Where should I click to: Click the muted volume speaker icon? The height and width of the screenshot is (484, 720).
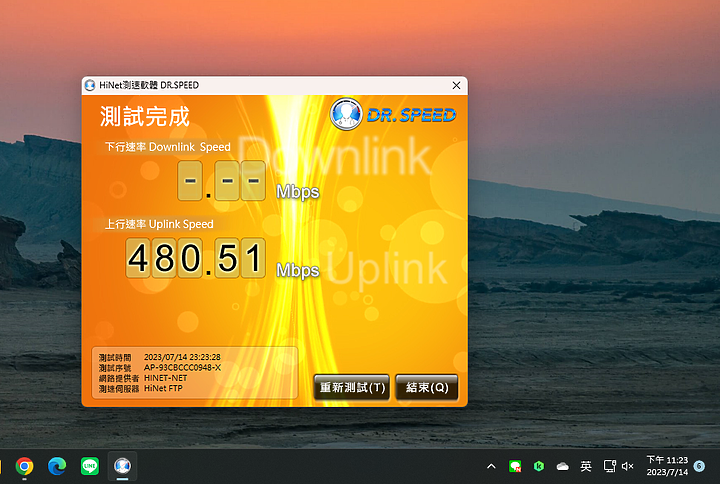[x=628, y=466]
